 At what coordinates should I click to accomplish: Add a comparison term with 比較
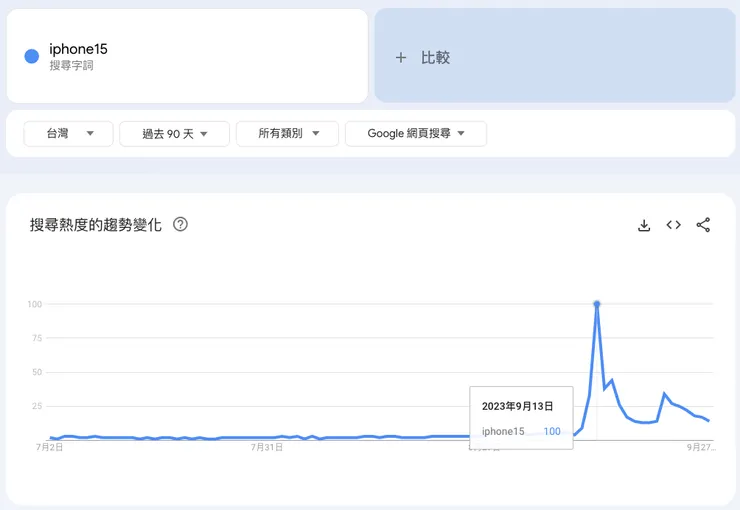pyautogui.click(x=555, y=56)
